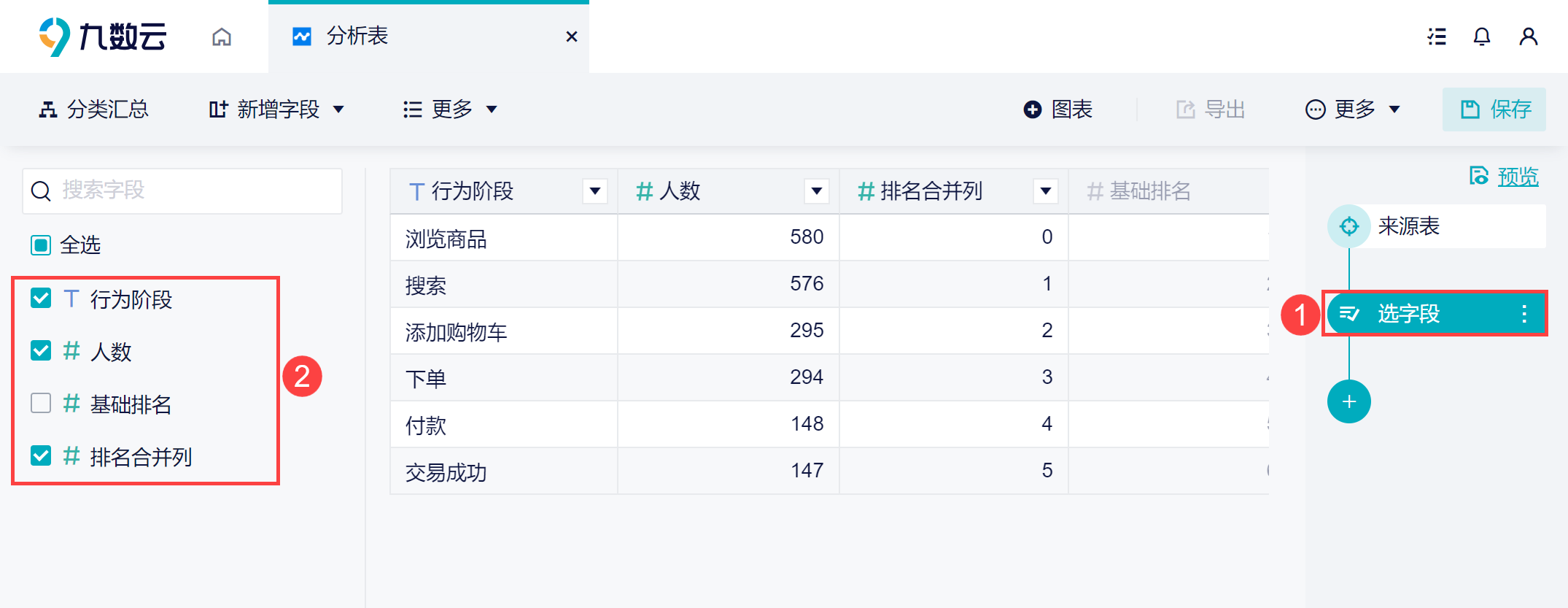Open the notifications bell
The image size is (1568, 608).
[x=1481, y=36]
